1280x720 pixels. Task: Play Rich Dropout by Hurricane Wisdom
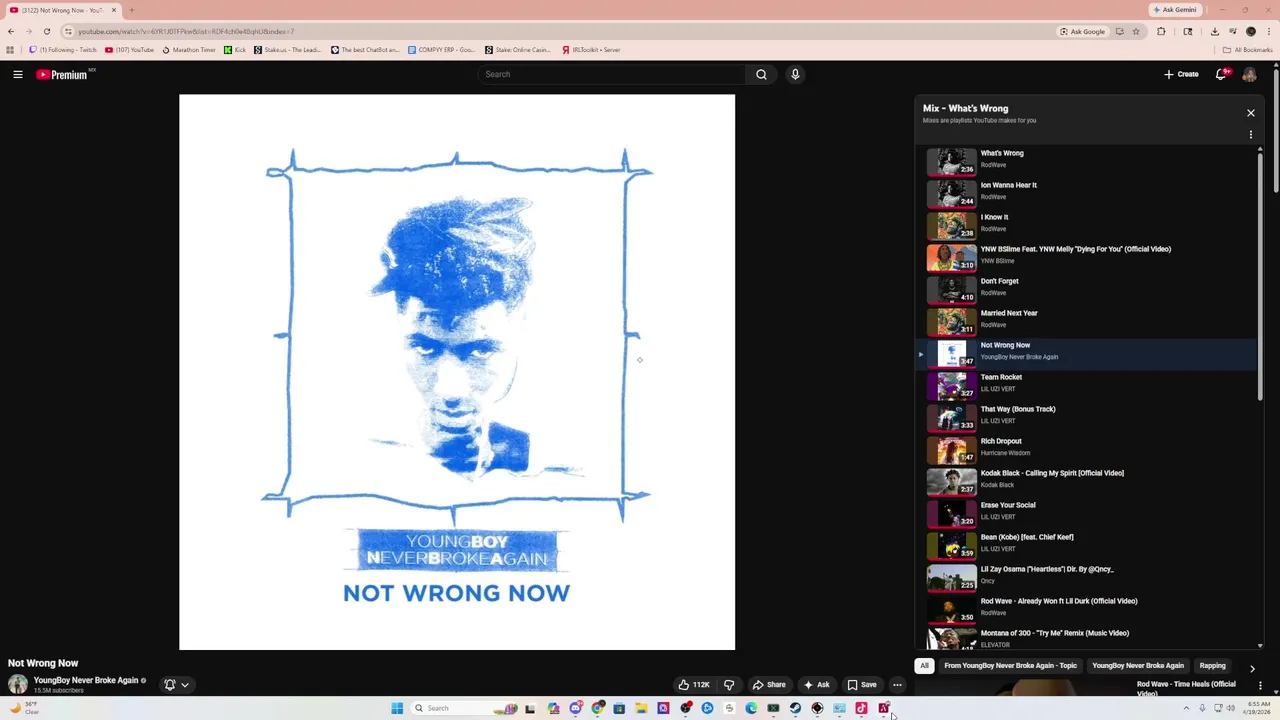[x=1087, y=449]
